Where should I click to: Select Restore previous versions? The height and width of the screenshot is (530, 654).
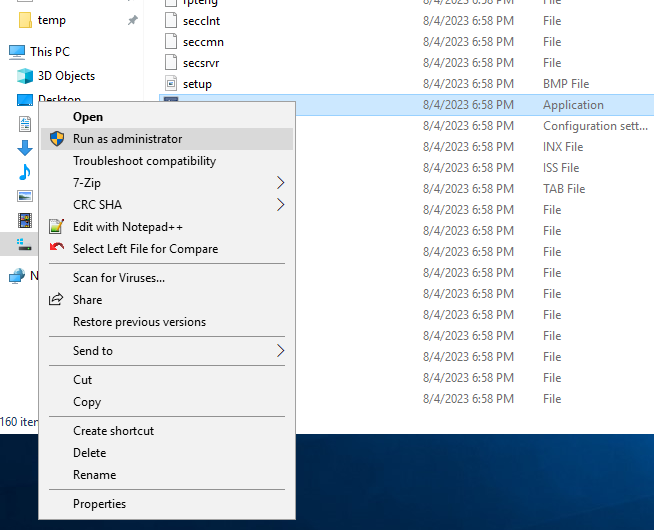coord(167,322)
